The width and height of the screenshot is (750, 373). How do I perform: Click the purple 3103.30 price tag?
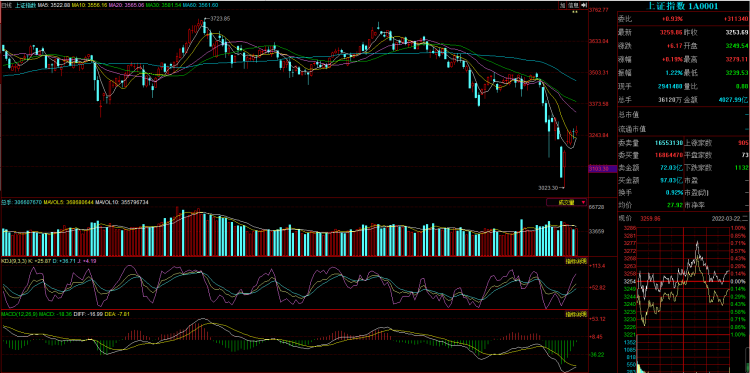603,169
